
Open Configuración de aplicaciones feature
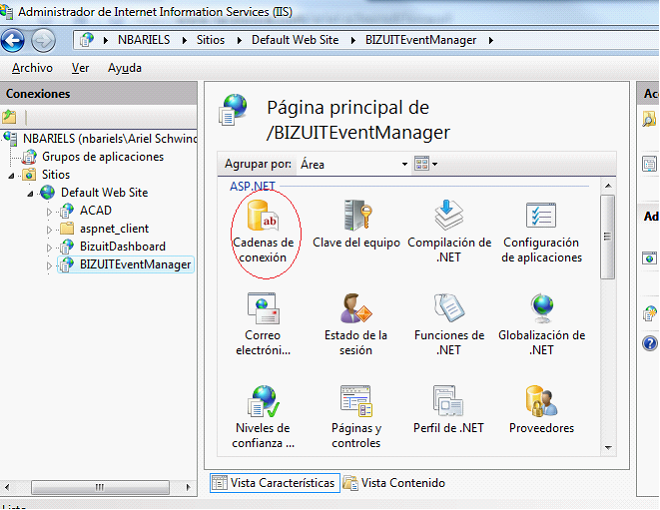tap(542, 232)
